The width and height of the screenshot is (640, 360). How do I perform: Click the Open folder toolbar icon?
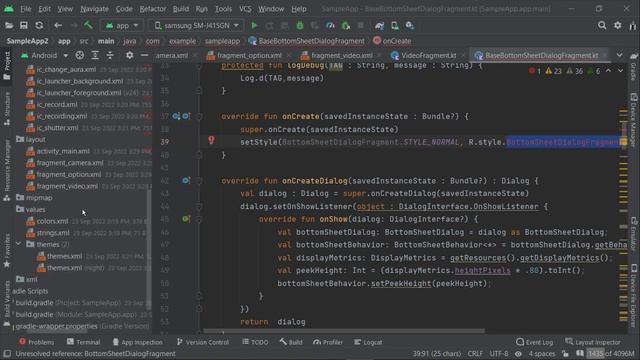point(9,25)
